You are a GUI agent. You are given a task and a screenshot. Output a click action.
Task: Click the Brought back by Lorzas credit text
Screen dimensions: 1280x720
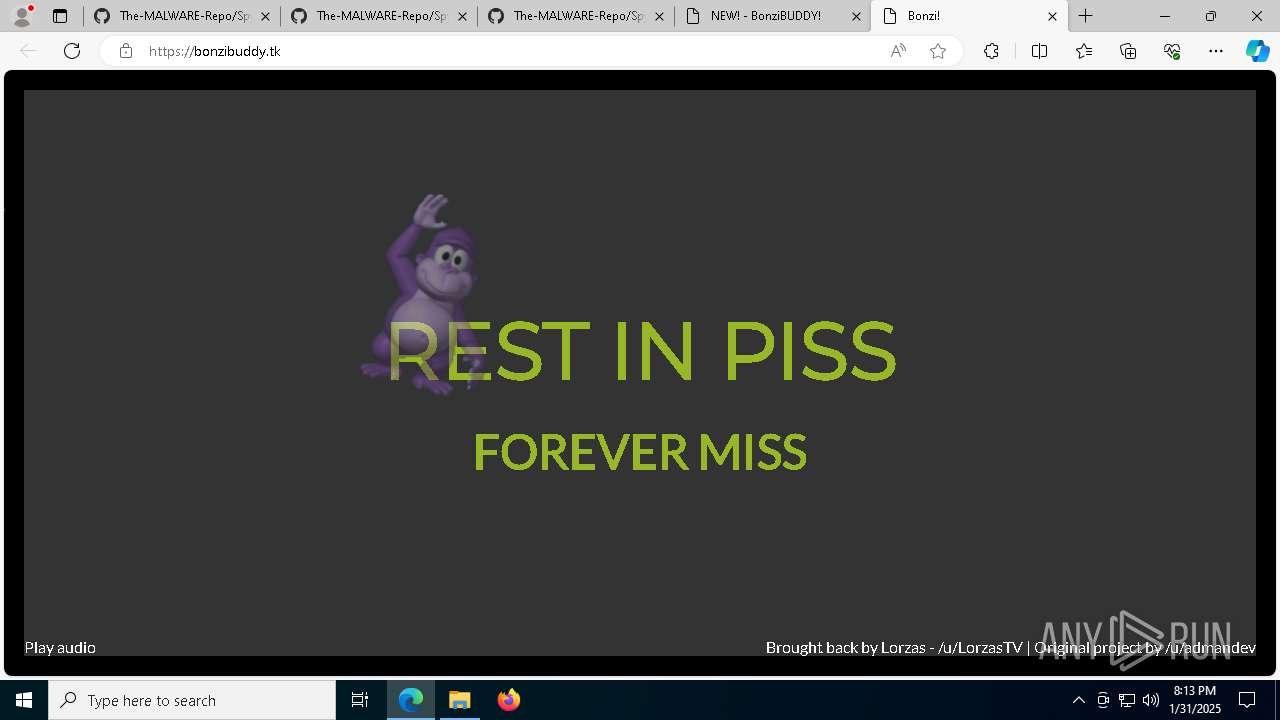click(x=894, y=647)
